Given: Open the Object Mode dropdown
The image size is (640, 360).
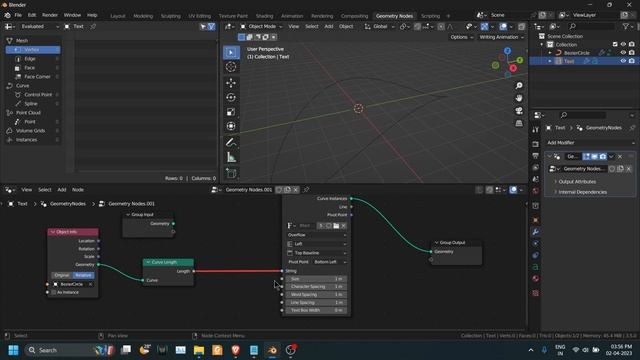Looking at the screenshot, I should [261, 27].
